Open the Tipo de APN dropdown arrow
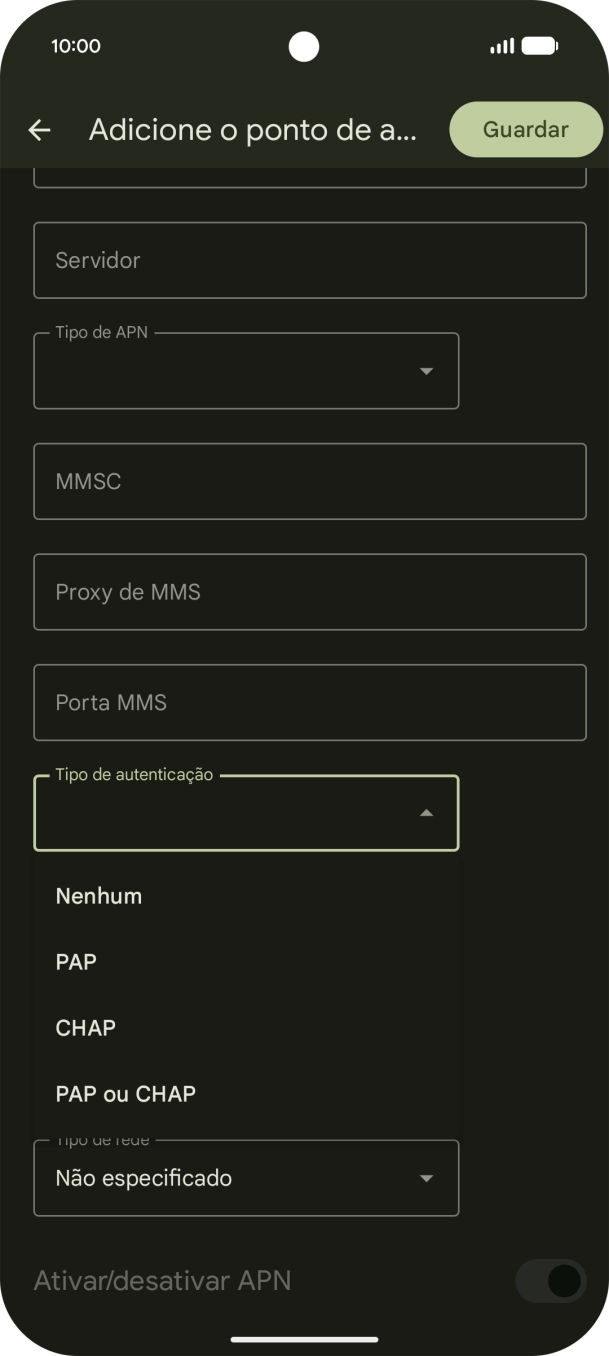 click(x=425, y=370)
